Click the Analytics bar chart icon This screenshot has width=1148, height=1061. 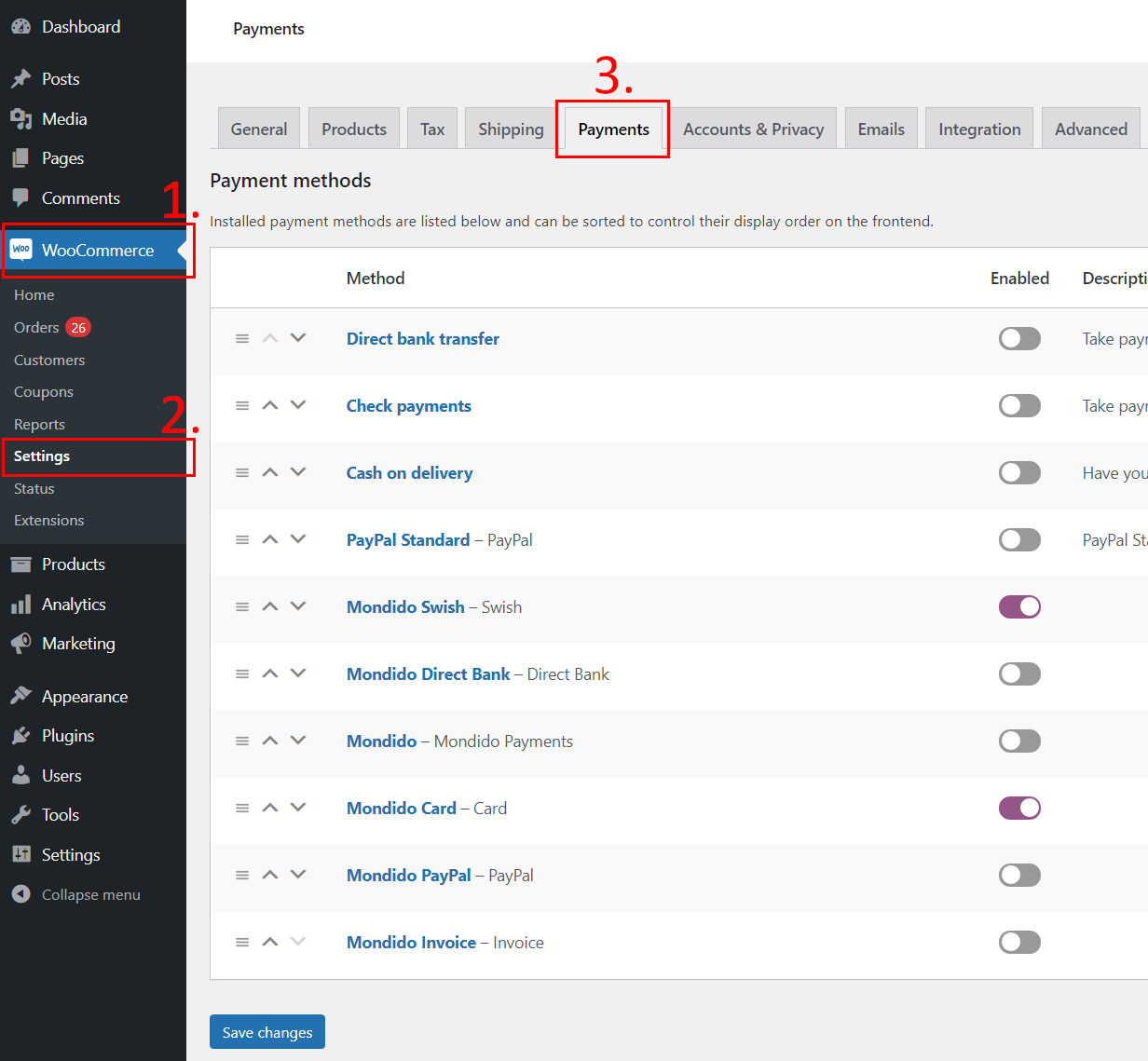20,605
